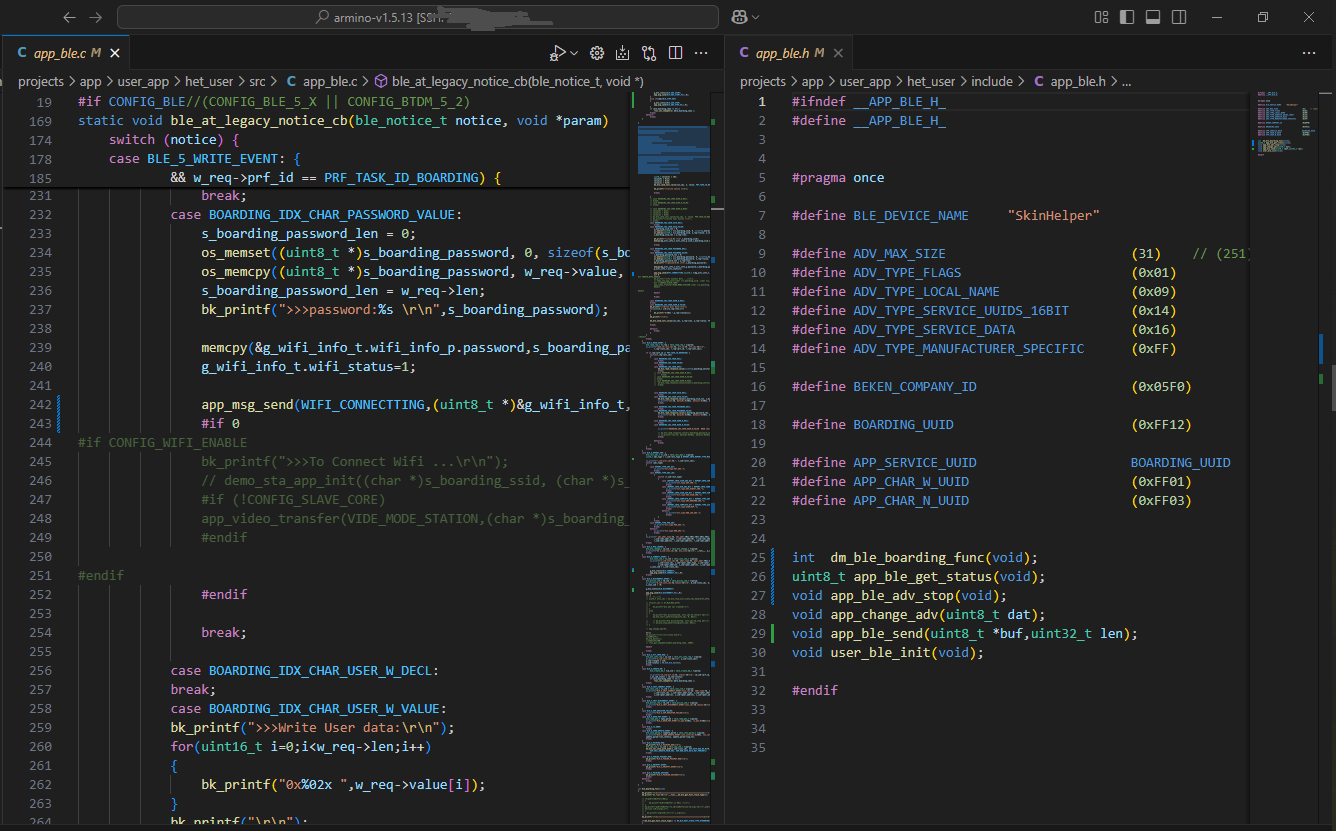
Task: Open 'include' breadcrumb in right editor
Action: coord(992,81)
